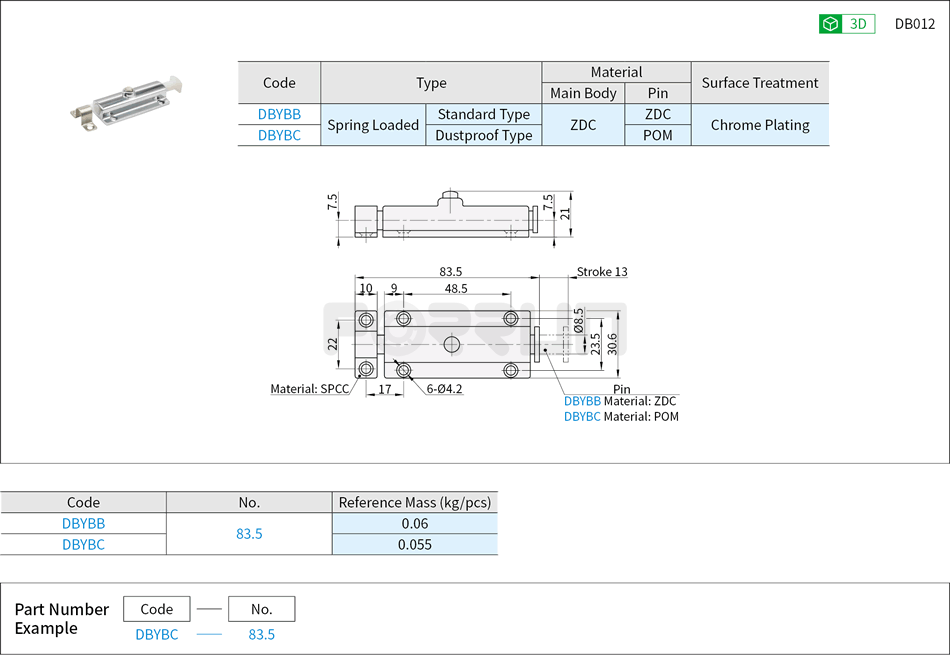Click the No. box in Part Number Example
950x658 pixels.
click(x=261, y=608)
